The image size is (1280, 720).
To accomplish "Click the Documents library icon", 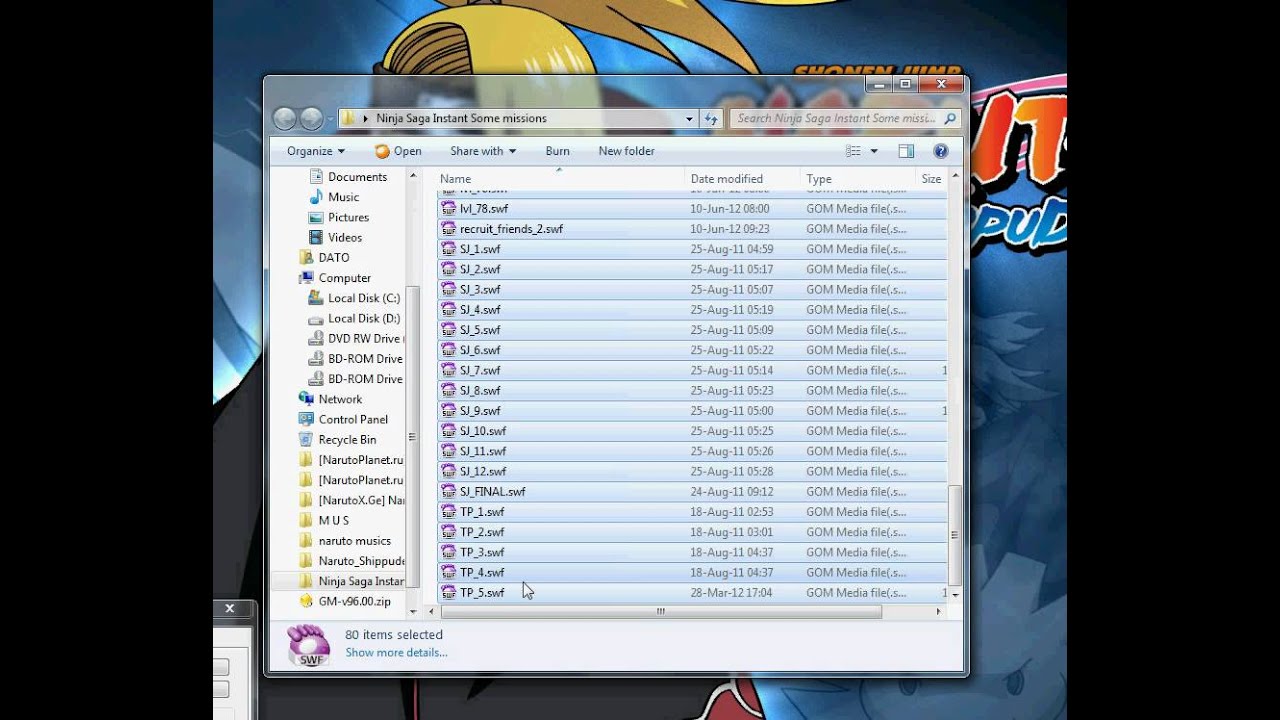I will [316, 177].
